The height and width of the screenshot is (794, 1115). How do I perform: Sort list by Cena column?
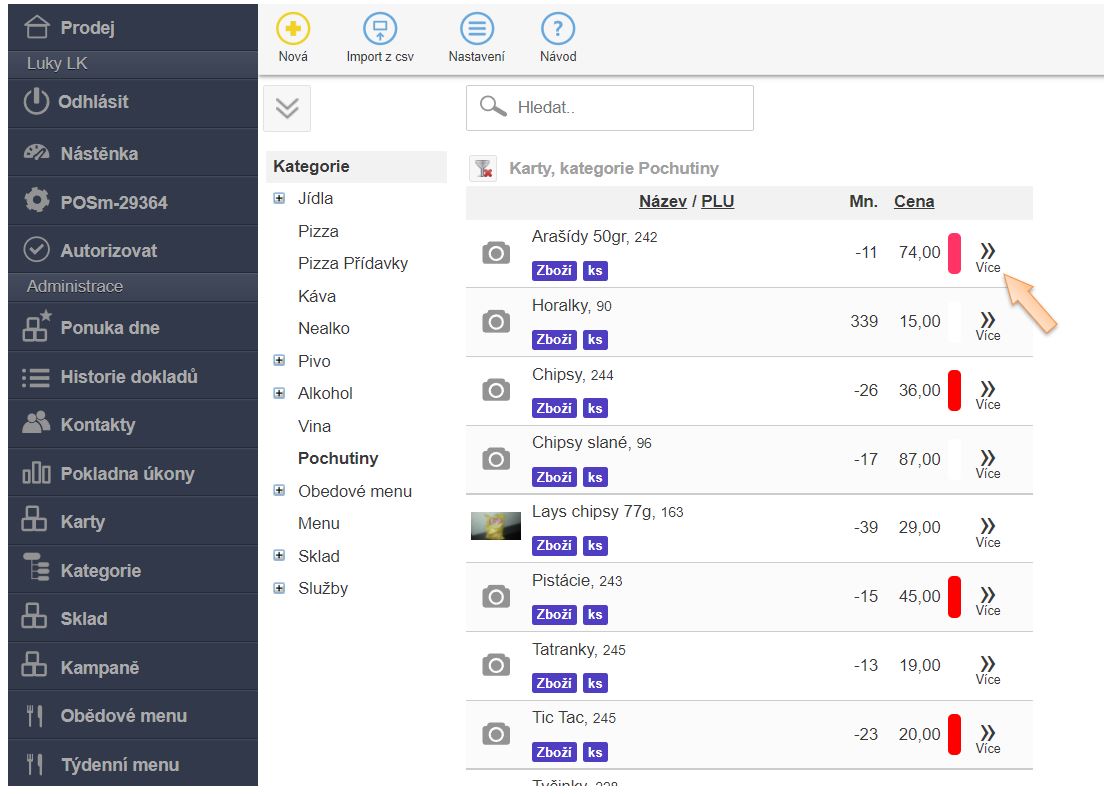pos(914,201)
